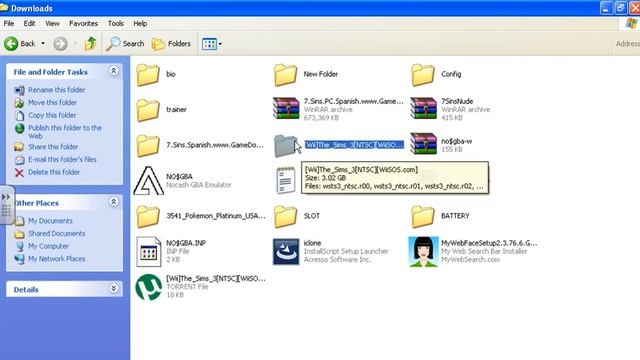Click Rename this folder link
Screen dimensions: 640x360
point(56,90)
